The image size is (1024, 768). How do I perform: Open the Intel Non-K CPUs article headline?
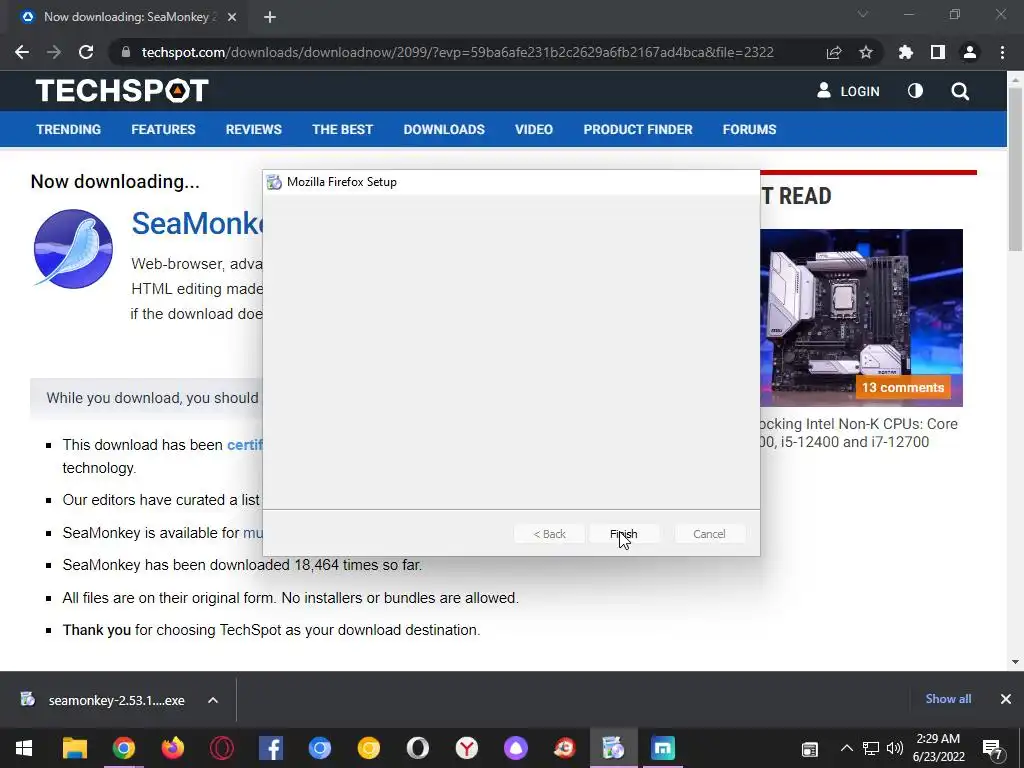pos(859,432)
